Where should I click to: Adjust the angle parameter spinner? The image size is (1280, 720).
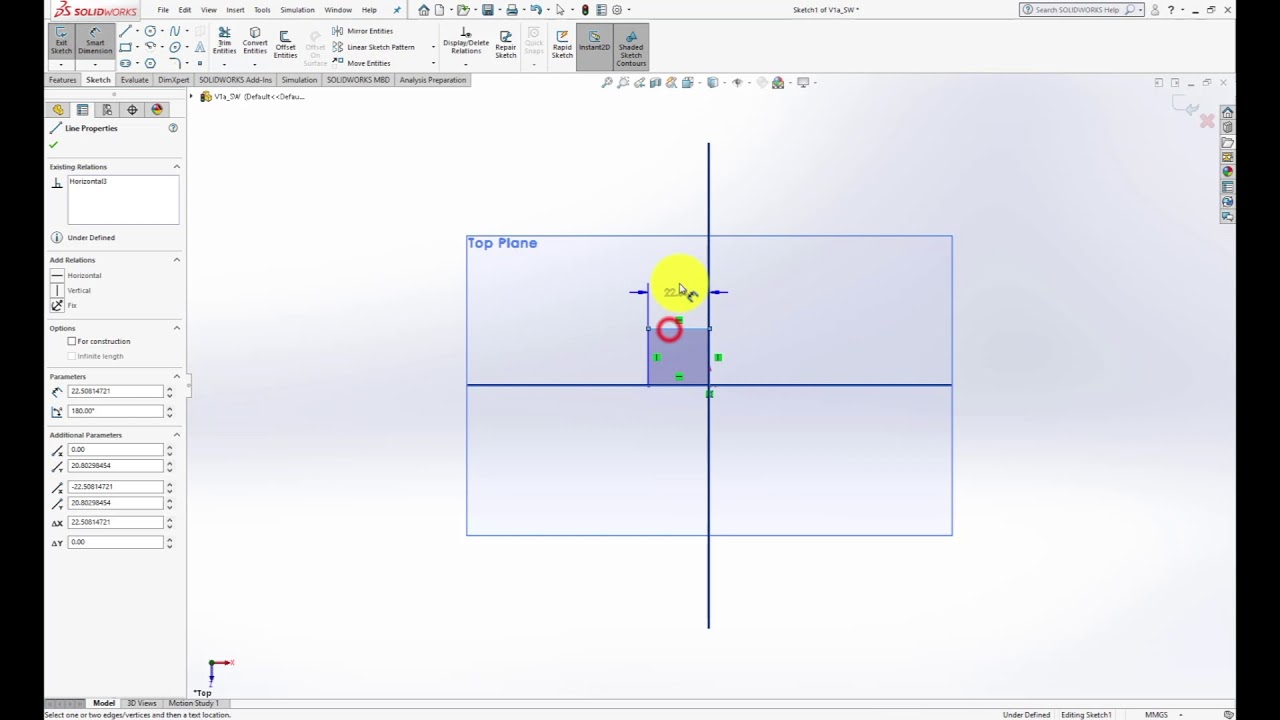tap(169, 411)
